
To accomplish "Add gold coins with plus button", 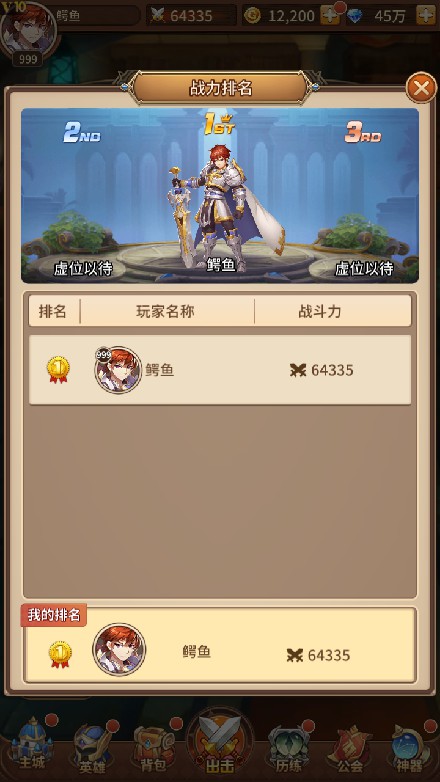I will click(x=330, y=15).
